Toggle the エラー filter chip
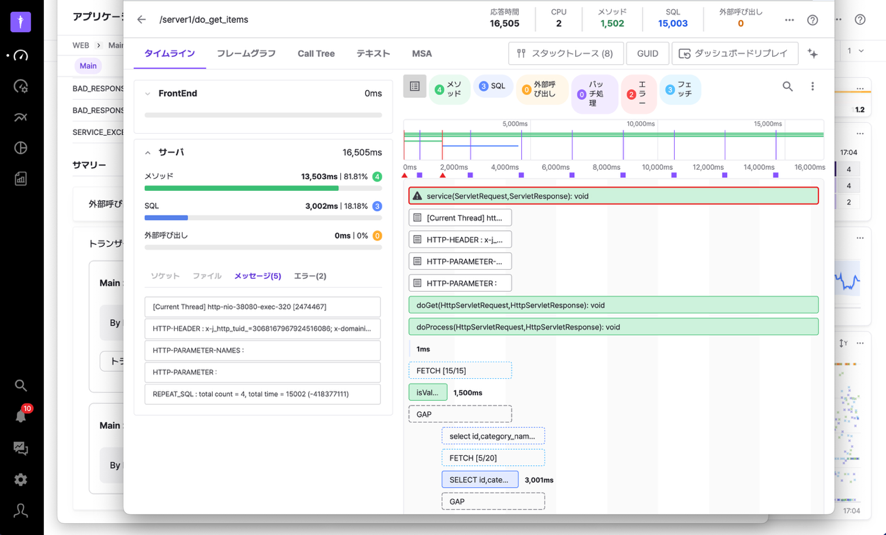The height and width of the screenshot is (535, 886). pos(638,94)
